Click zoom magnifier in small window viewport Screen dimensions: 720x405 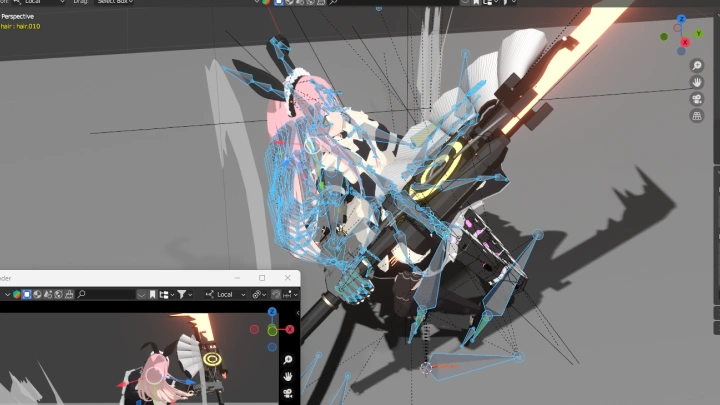pyautogui.click(x=288, y=360)
